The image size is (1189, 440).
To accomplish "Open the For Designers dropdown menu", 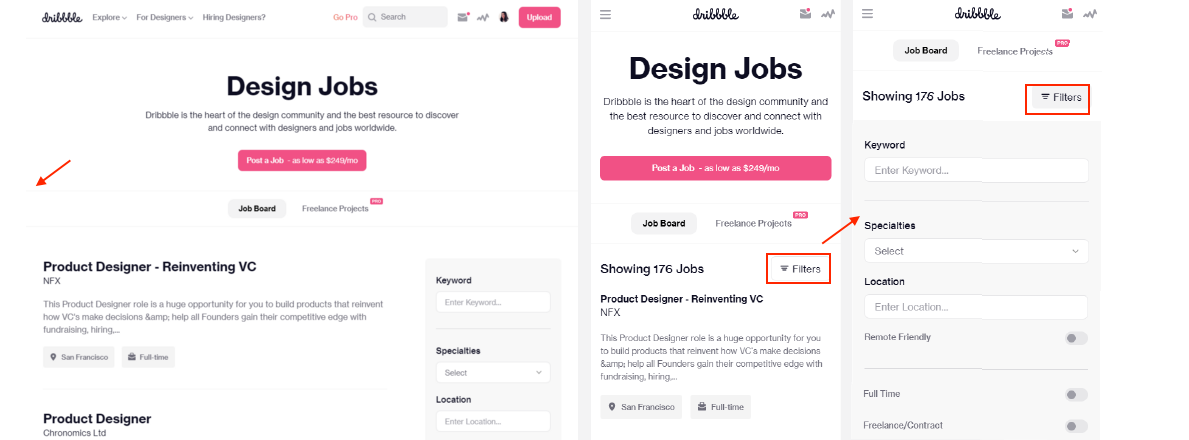I will coord(164,17).
